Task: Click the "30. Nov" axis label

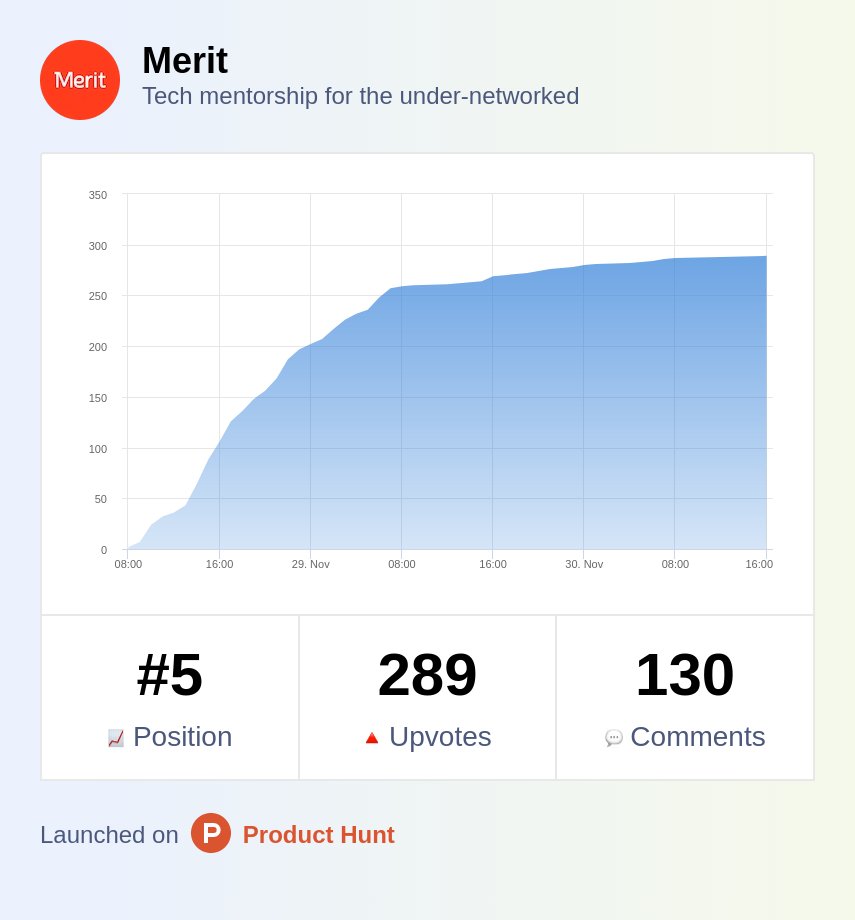Action: pos(583,564)
